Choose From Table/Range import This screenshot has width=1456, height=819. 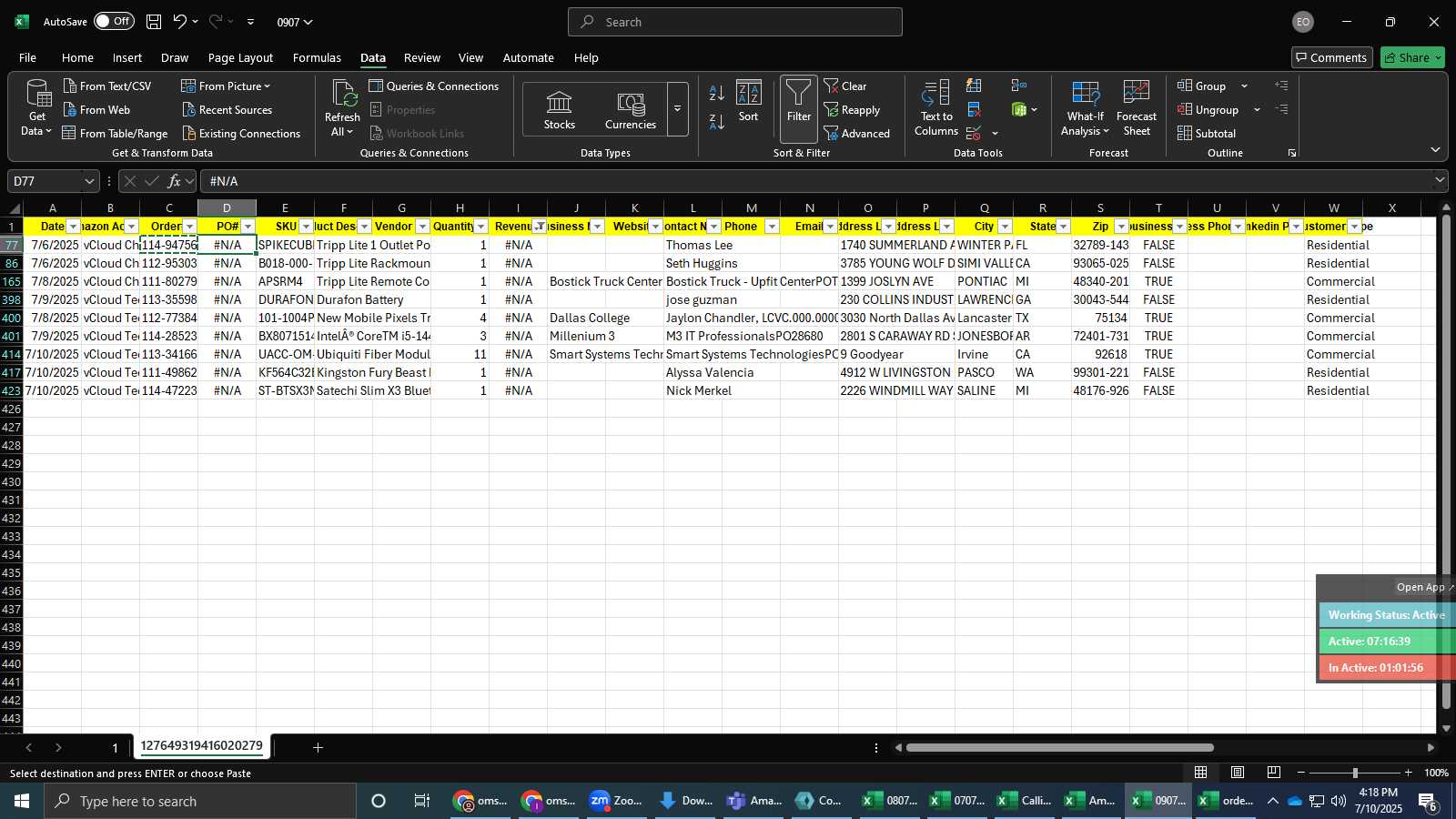tap(115, 133)
